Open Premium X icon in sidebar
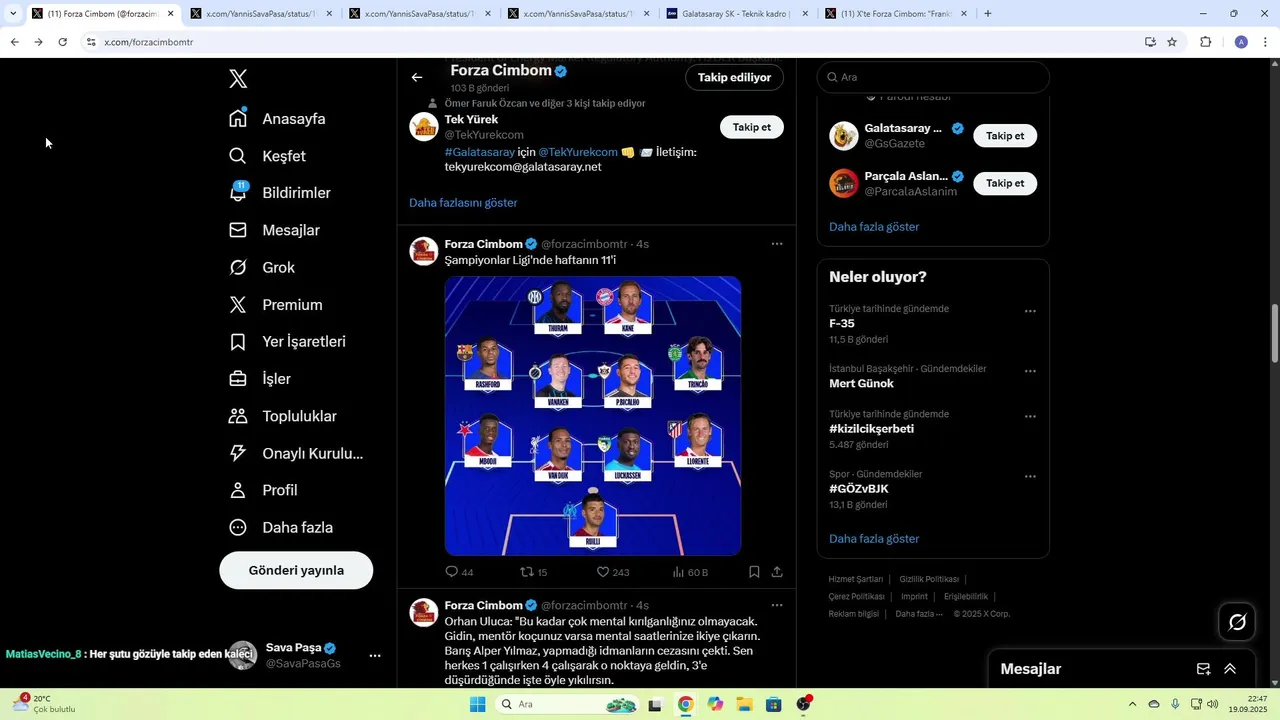This screenshot has width=1280, height=720. coord(238,304)
